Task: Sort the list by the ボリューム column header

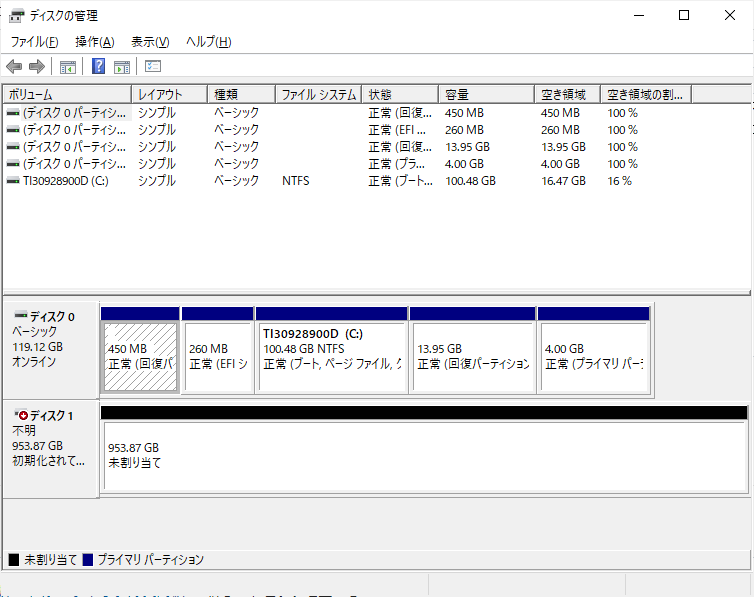Action: tap(66, 95)
